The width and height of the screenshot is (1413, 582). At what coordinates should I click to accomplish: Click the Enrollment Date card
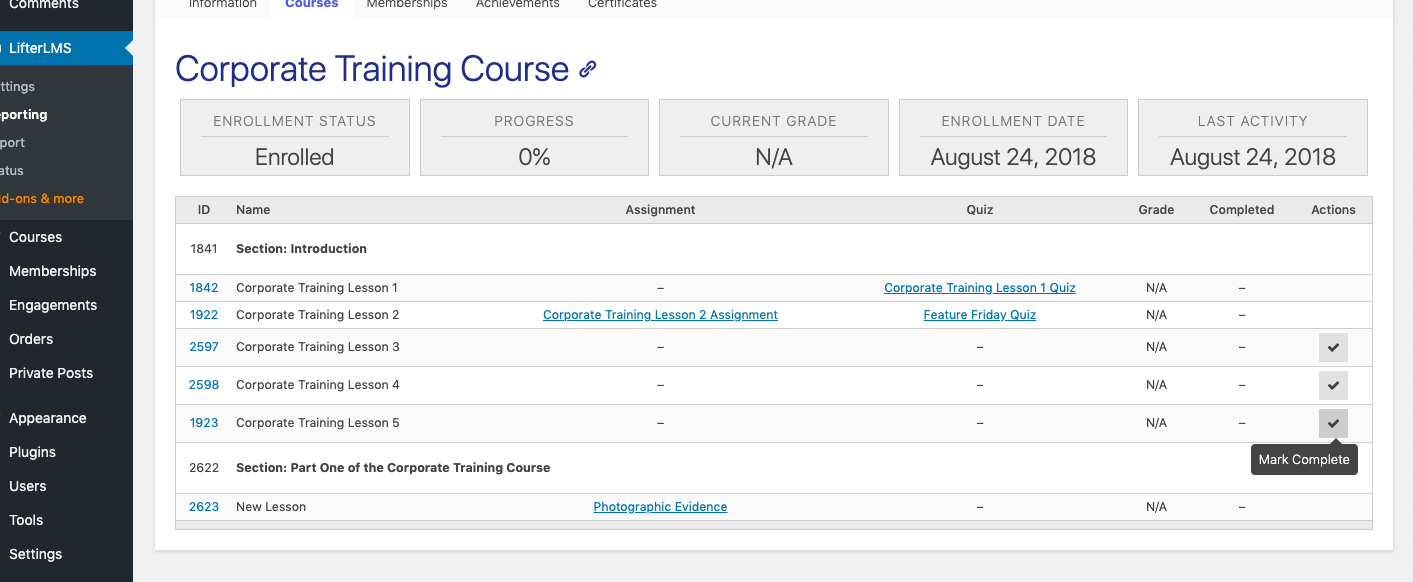[1013, 138]
